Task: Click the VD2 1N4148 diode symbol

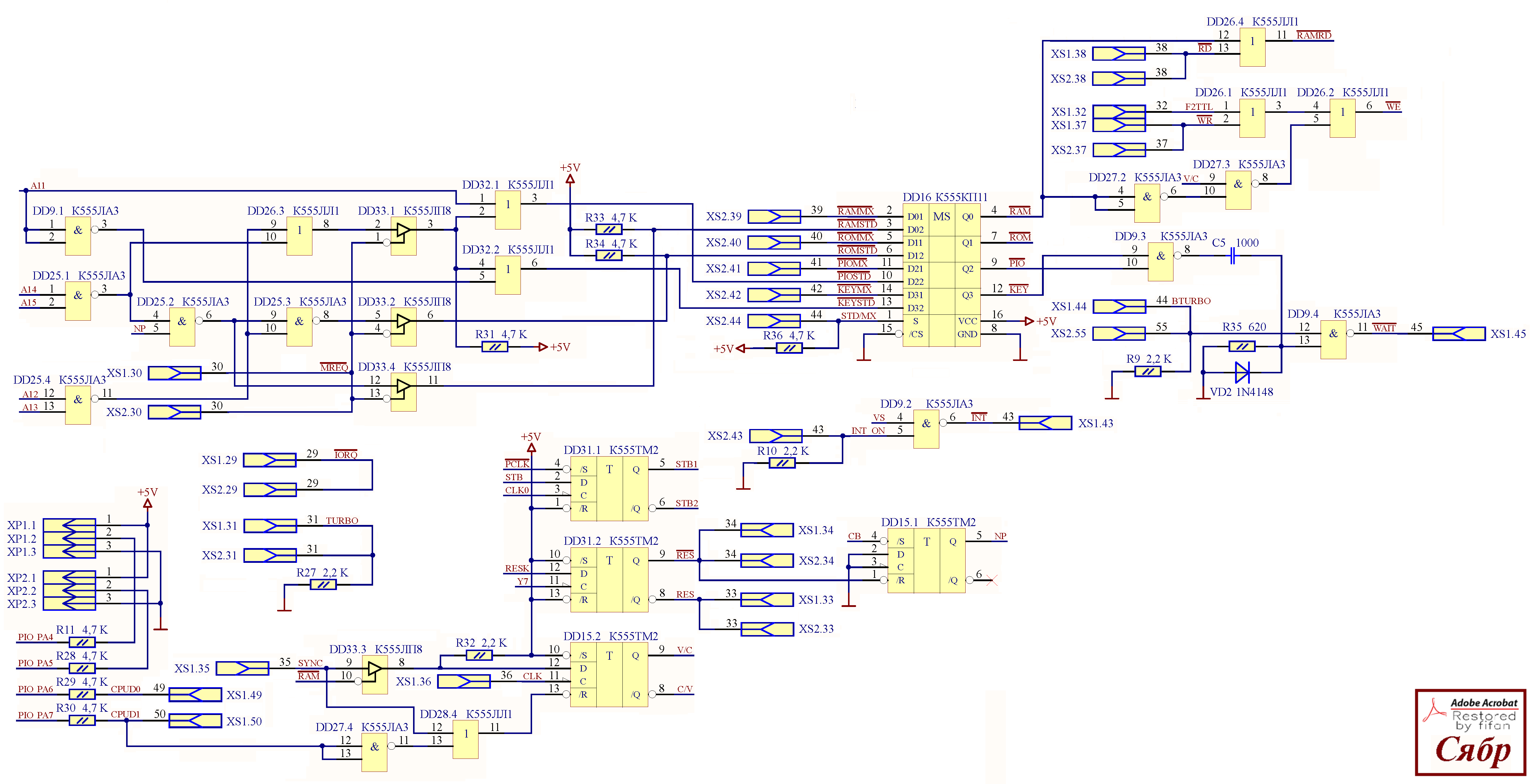Action: [1242, 372]
